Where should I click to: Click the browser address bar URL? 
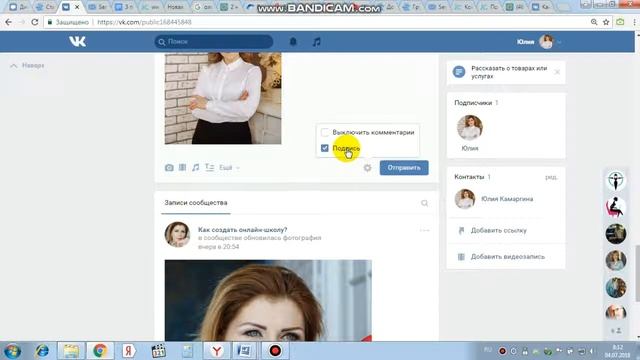coord(144,22)
